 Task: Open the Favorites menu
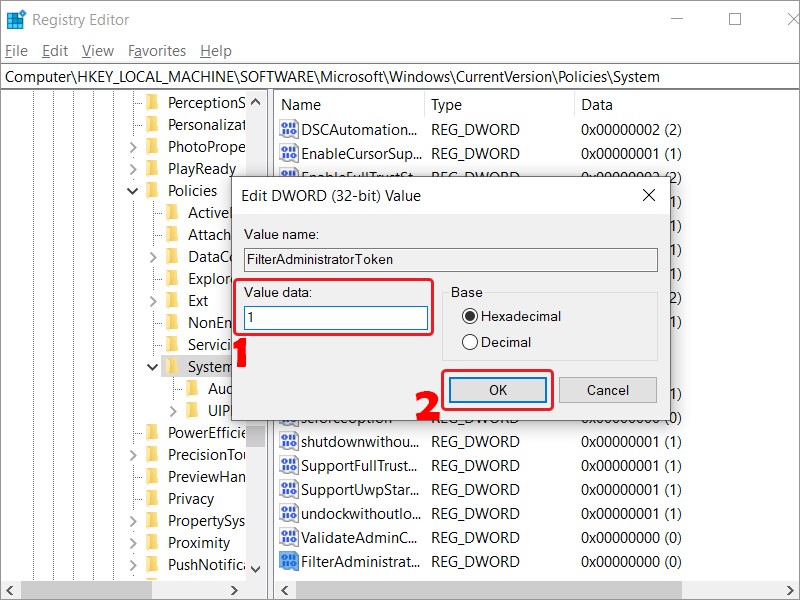[157, 51]
